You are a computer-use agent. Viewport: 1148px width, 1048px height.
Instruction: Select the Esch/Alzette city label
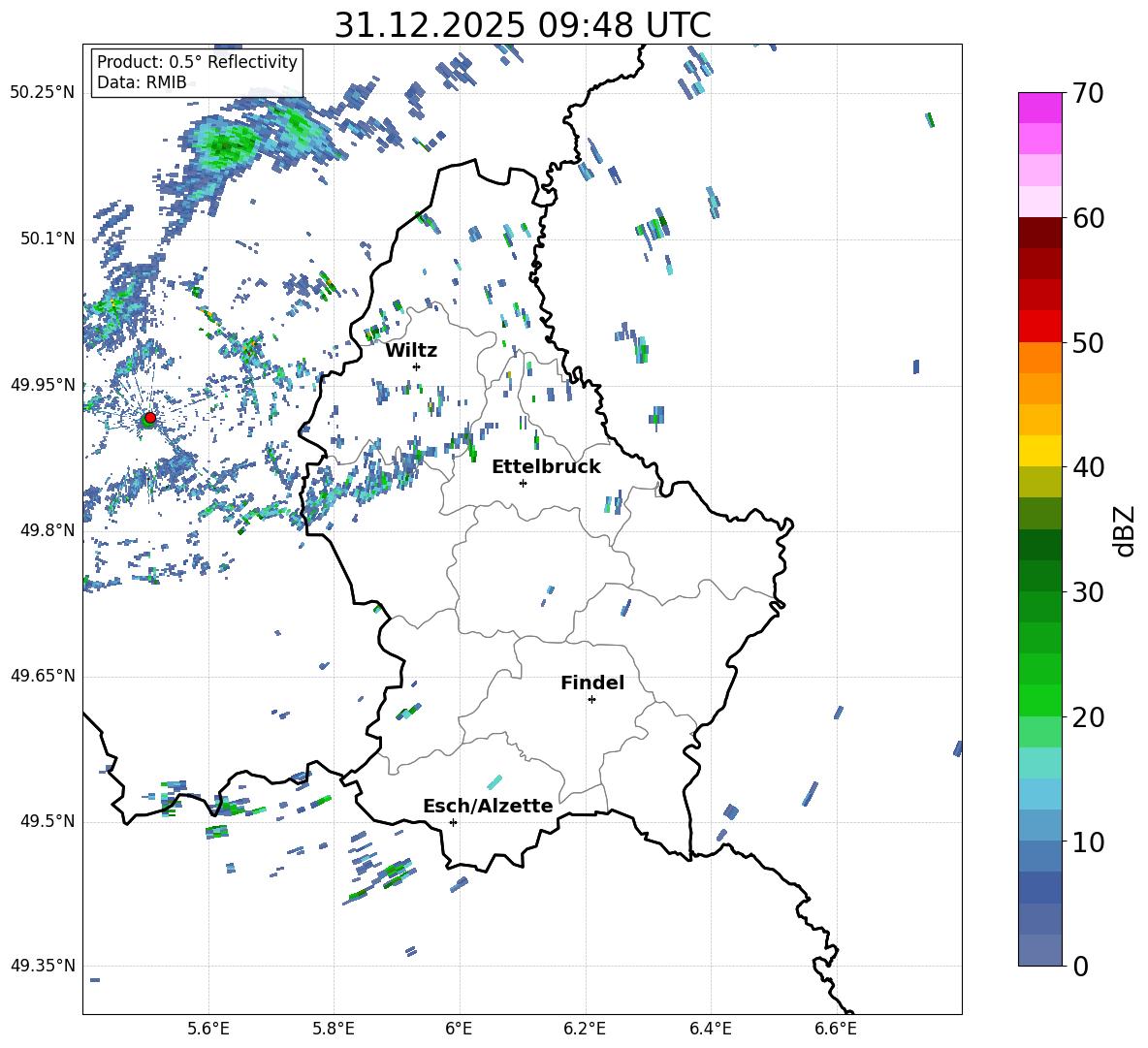click(489, 806)
